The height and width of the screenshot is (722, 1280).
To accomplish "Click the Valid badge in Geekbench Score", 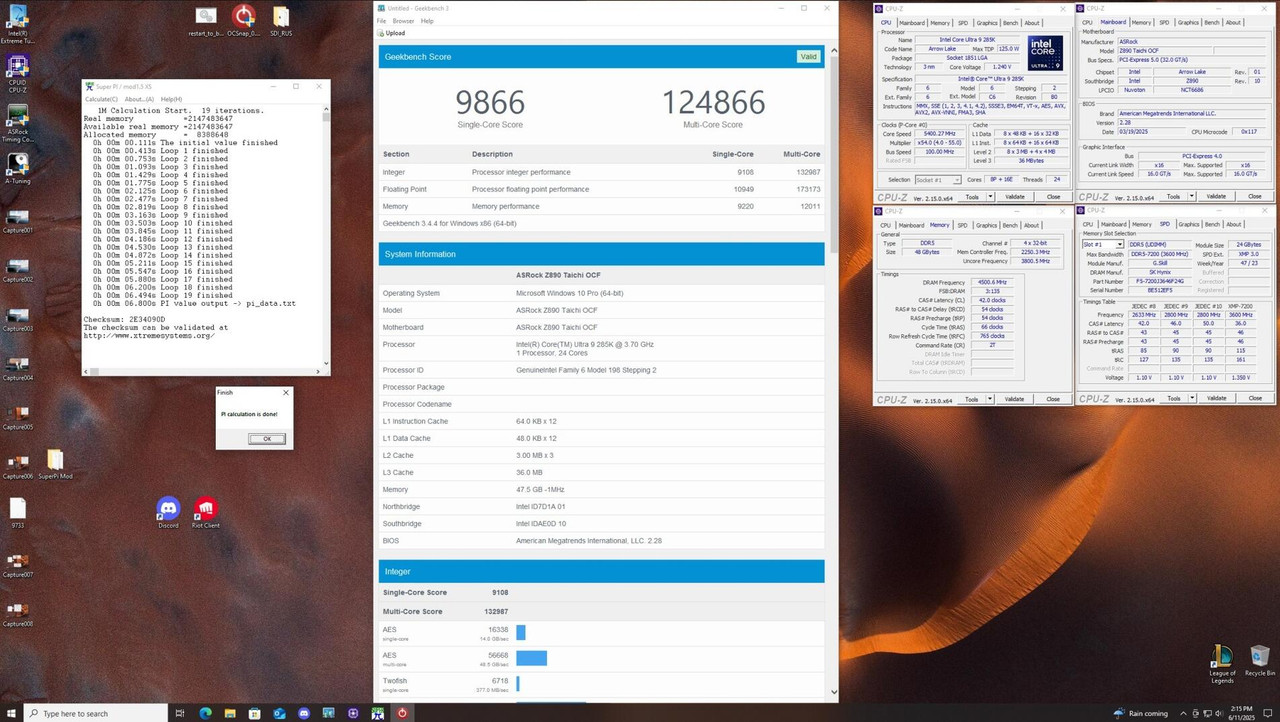I will 808,57.
